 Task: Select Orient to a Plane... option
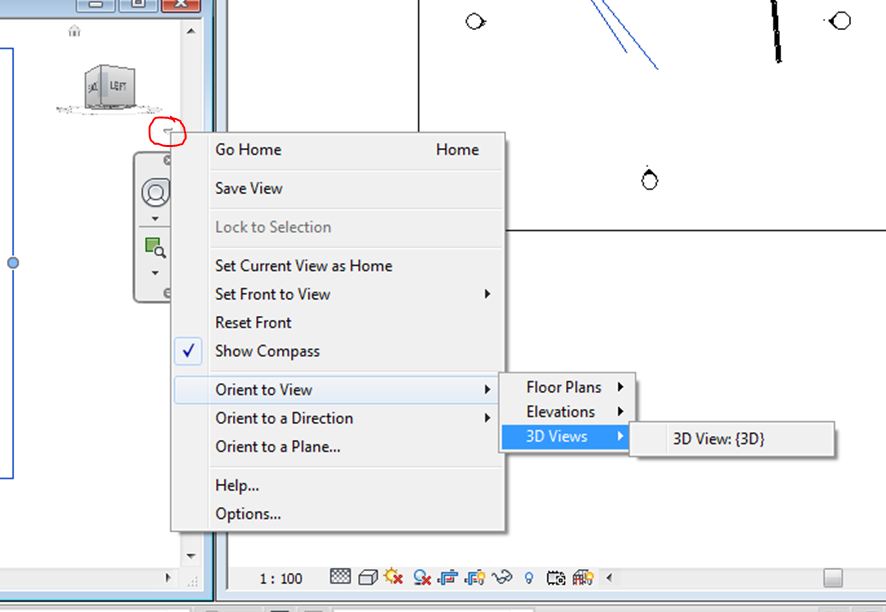click(338, 446)
